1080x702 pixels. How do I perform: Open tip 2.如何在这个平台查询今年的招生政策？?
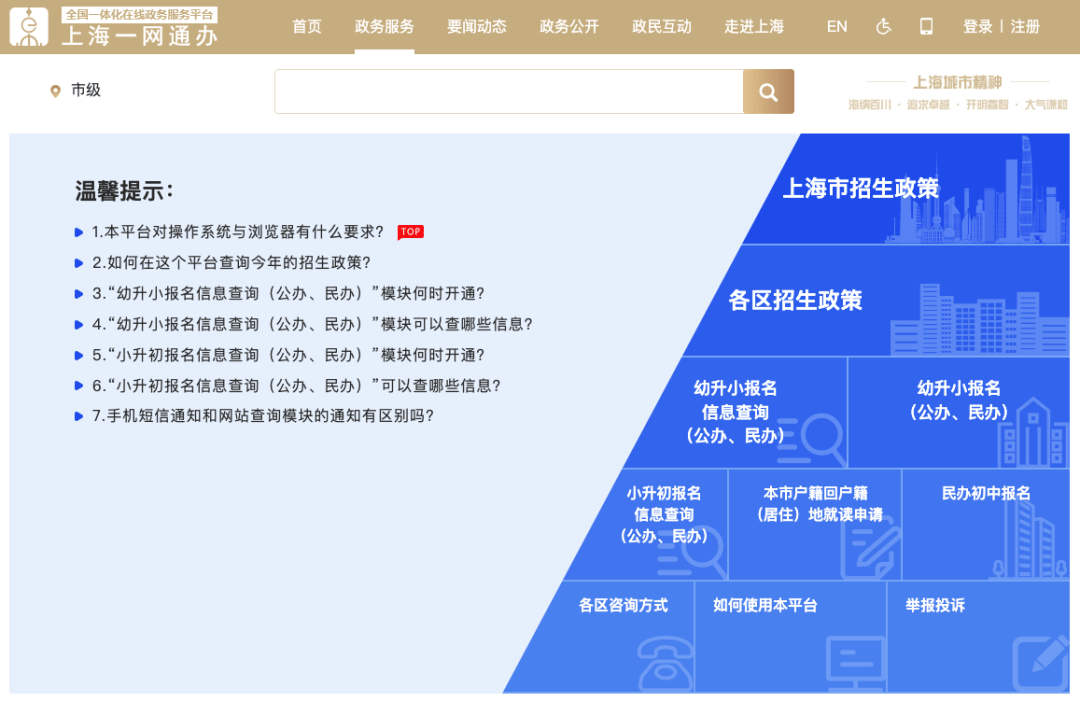(x=231, y=263)
